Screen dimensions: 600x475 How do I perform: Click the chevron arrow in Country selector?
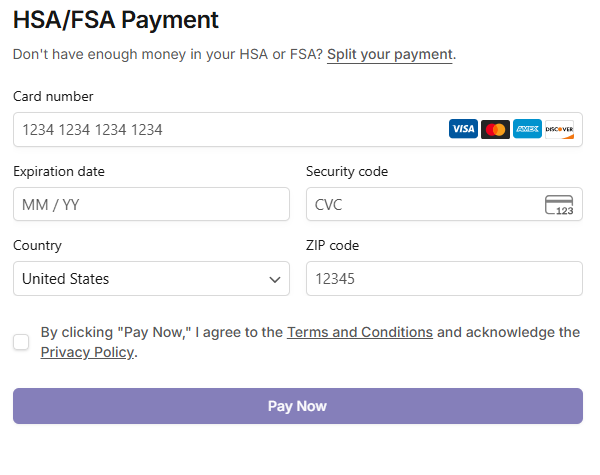pos(275,280)
